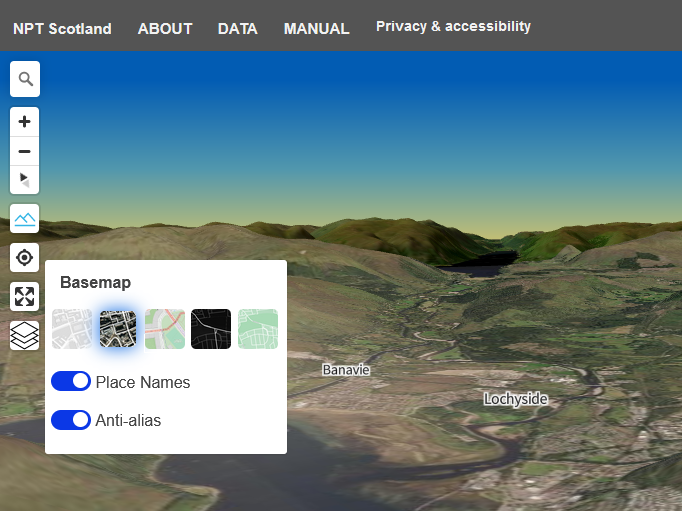Open the MANUAL page
This screenshot has width=682, height=511.
click(x=317, y=29)
